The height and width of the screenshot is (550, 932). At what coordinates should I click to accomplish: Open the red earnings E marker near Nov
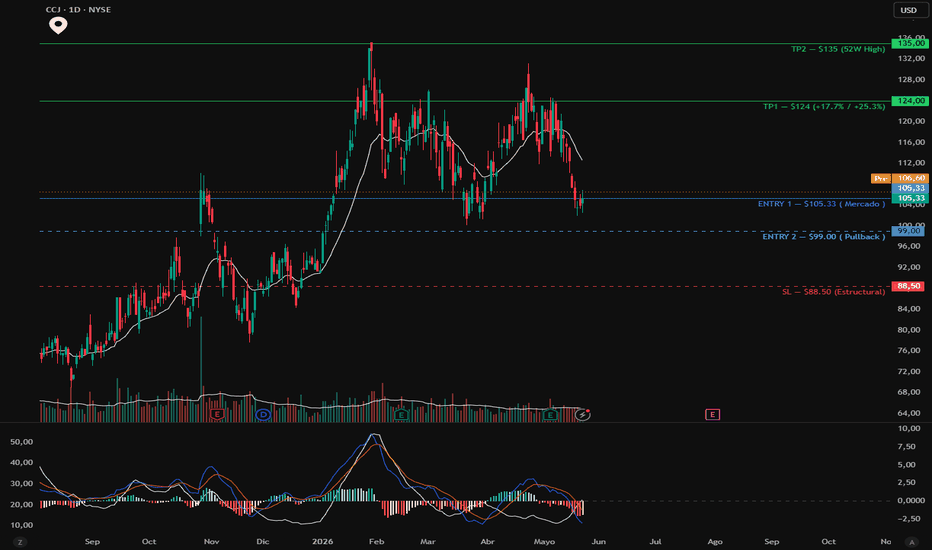click(217, 414)
